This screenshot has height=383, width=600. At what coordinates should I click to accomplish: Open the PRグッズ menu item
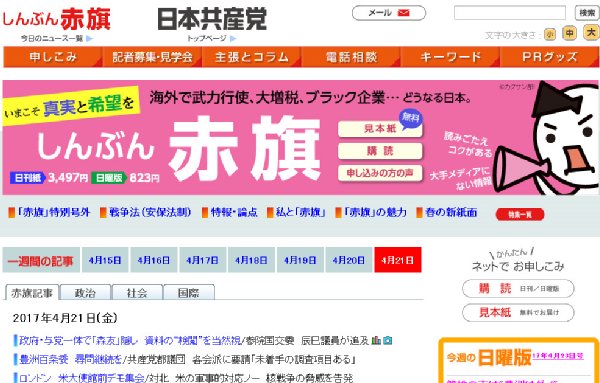coord(549,57)
